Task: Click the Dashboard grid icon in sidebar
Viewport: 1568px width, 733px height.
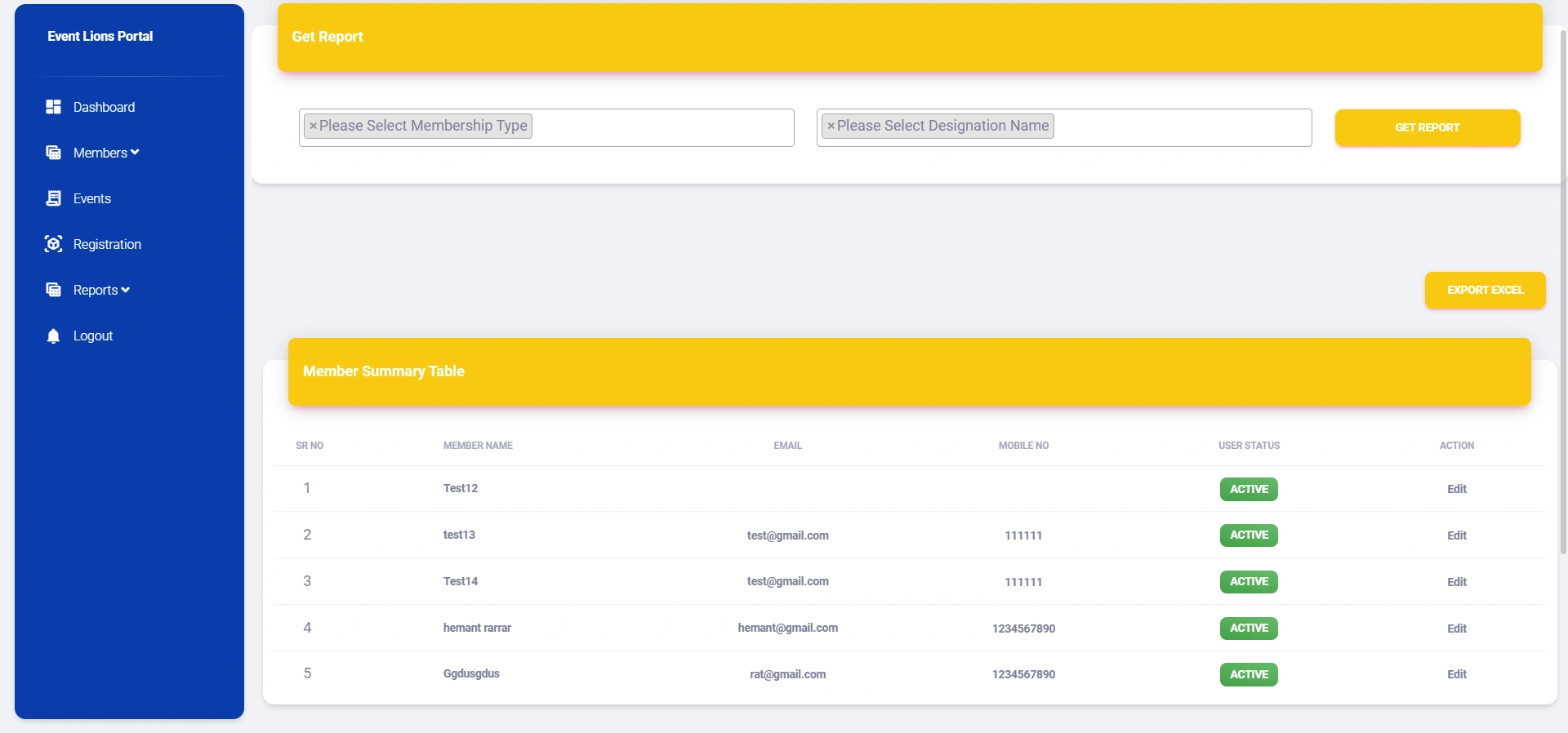Action: 53,107
